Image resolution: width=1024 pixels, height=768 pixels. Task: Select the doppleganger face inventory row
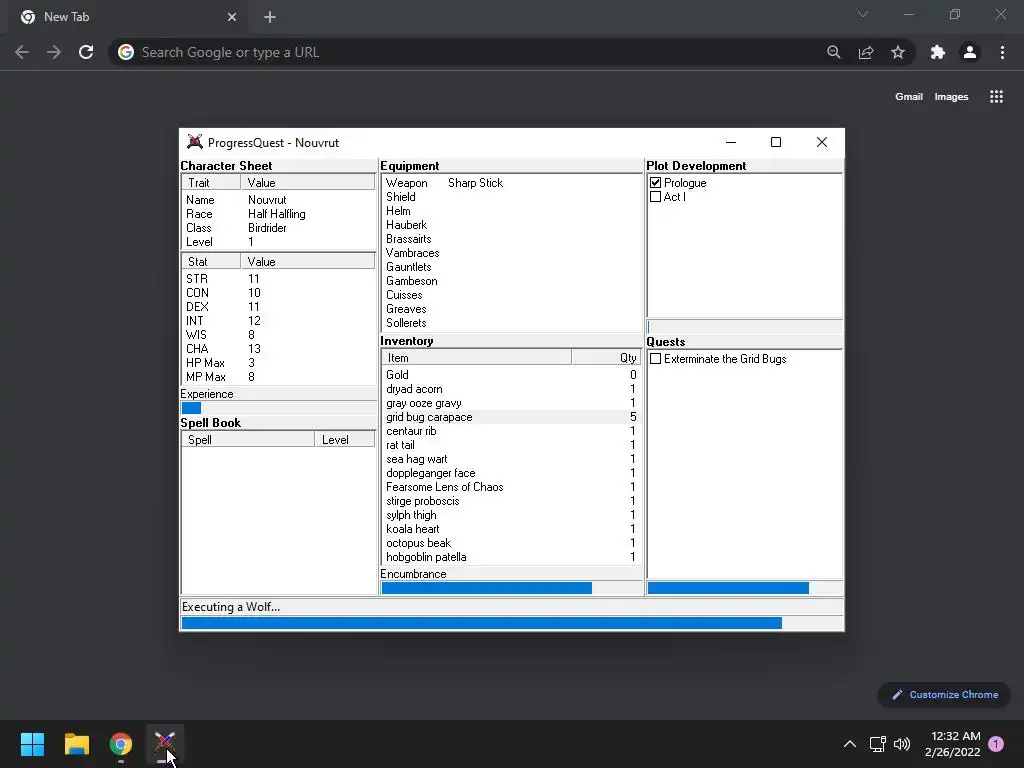[x=511, y=473]
